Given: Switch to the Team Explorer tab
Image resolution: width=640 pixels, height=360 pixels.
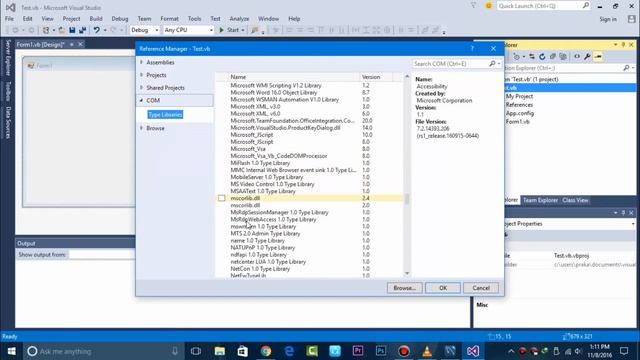Looking at the screenshot, I should point(540,200).
